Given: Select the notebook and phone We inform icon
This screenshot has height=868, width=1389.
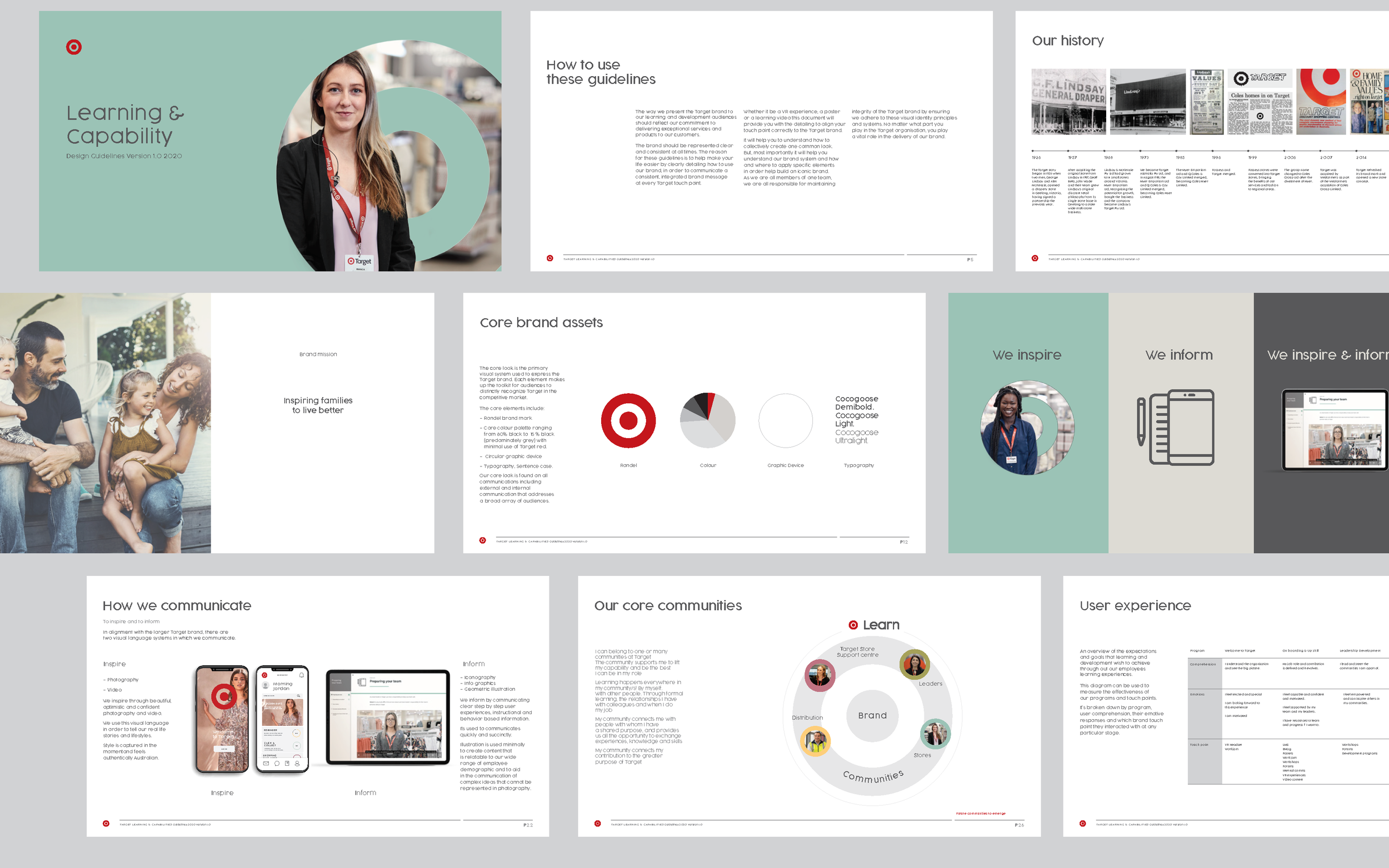Looking at the screenshot, I should [1176, 427].
